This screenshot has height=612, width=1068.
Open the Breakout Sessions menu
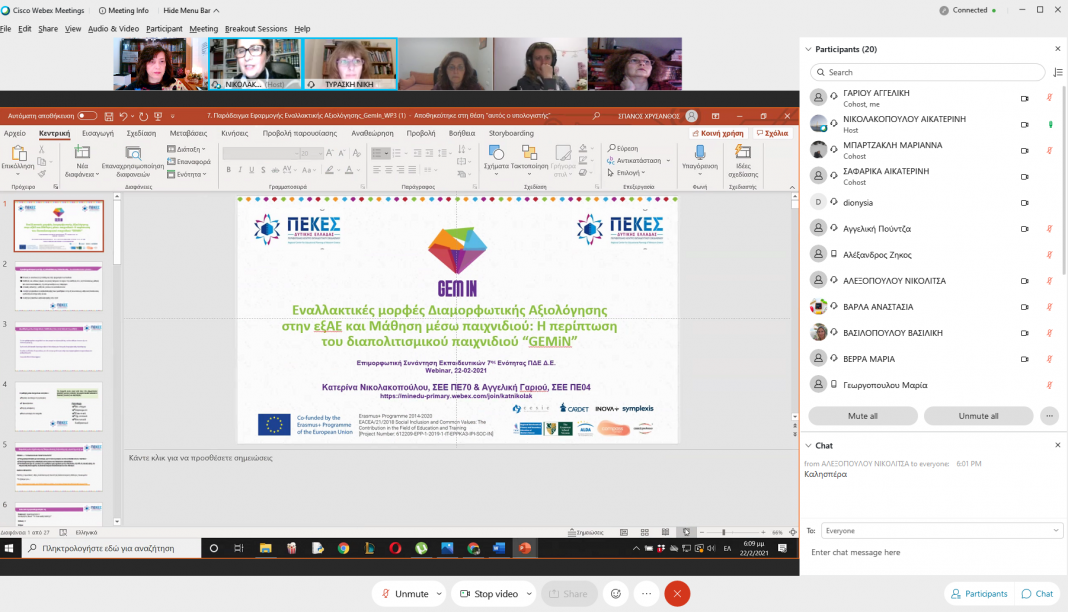[255, 29]
